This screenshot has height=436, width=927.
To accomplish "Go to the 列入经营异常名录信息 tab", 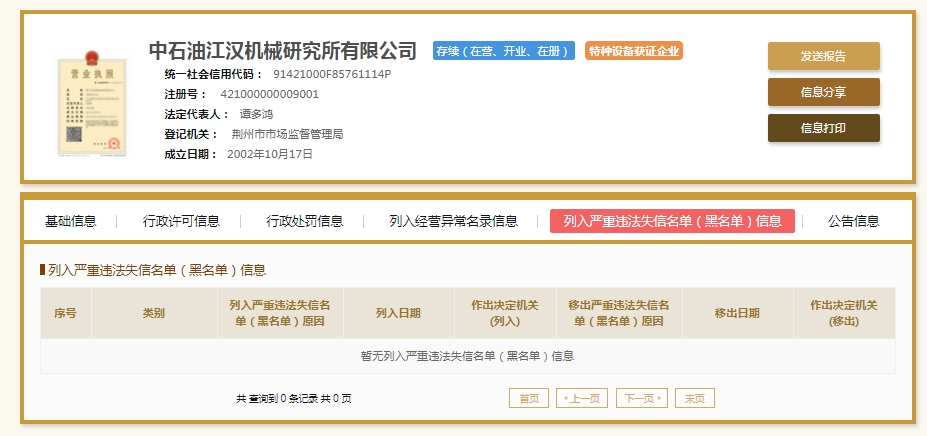I will tap(453, 221).
